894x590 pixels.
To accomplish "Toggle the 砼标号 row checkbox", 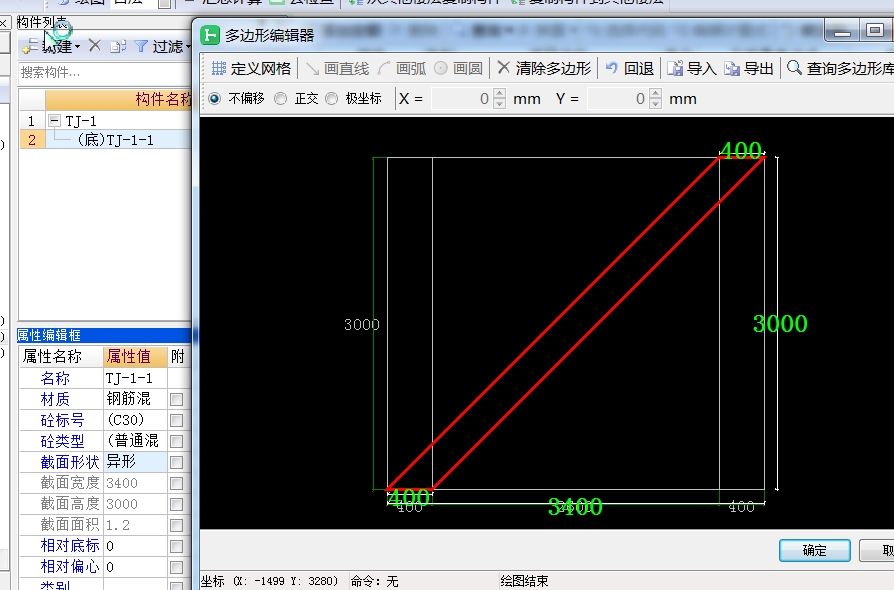I will coord(177,420).
